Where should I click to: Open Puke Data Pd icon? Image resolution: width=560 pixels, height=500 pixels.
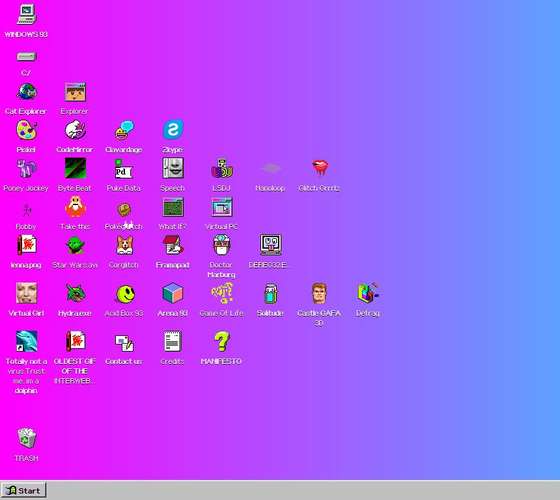(x=124, y=169)
